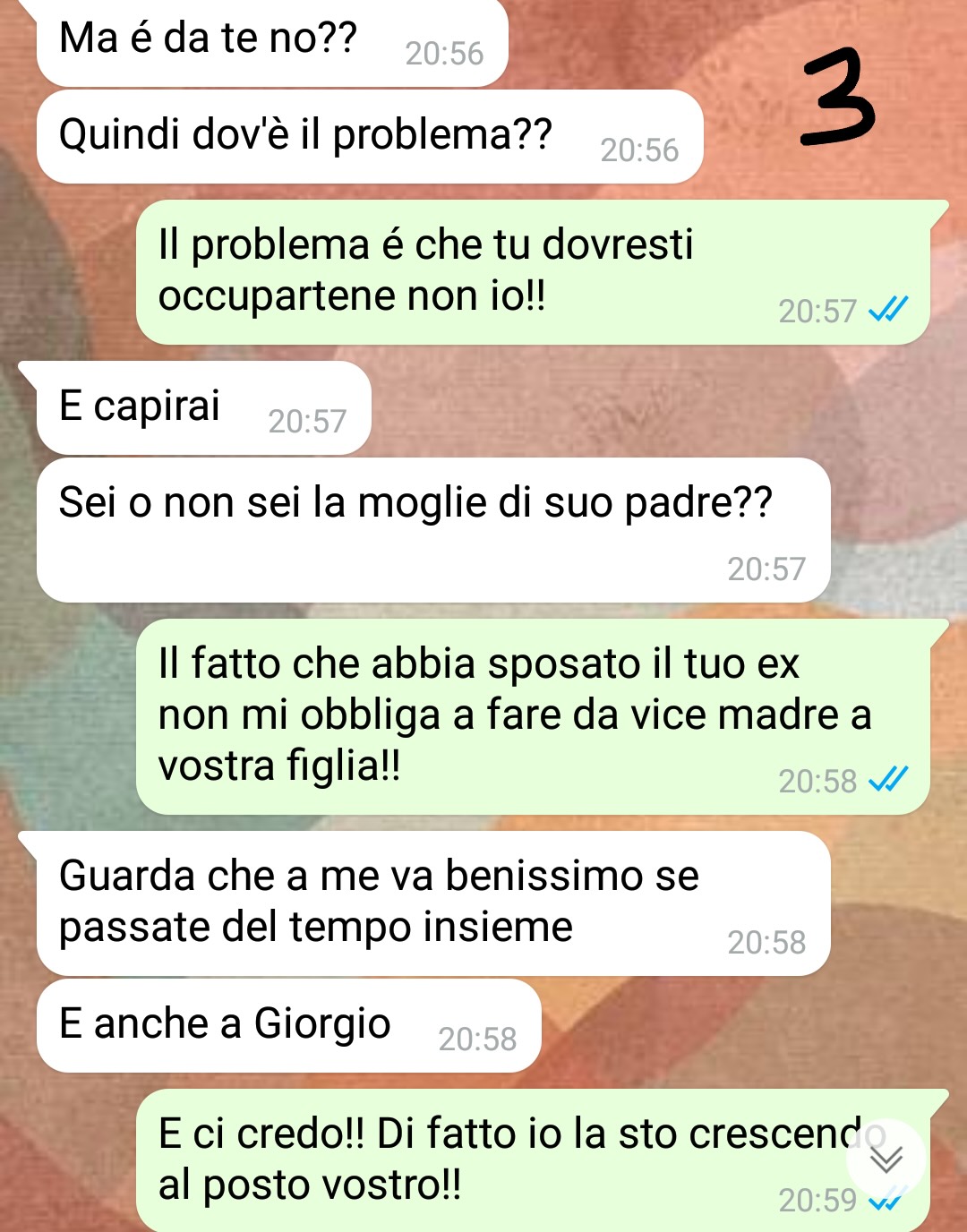This screenshot has width=967, height=1232.
Task: Select the 'E anche a Giorgio' message
Action: pyautogui.click(x=289, y=1026)
